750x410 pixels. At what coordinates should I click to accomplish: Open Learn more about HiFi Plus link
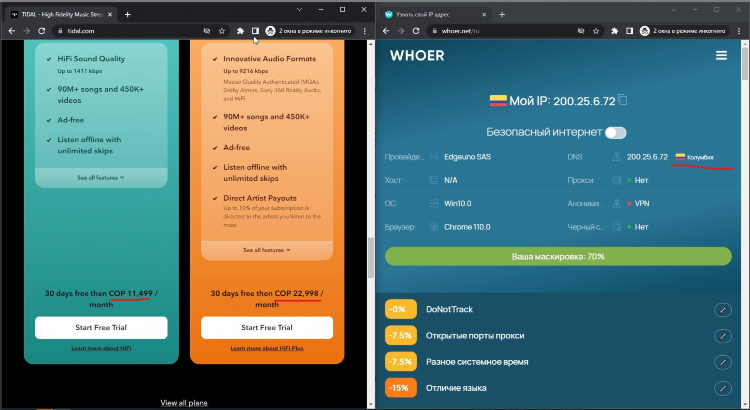[x=266, y=348]
